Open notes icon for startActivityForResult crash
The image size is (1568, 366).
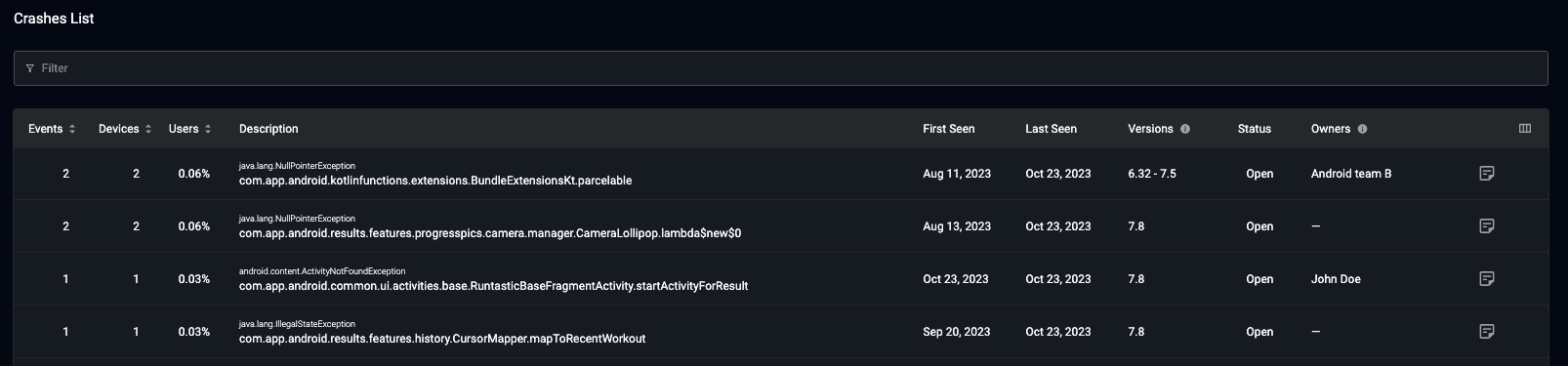1486,279
